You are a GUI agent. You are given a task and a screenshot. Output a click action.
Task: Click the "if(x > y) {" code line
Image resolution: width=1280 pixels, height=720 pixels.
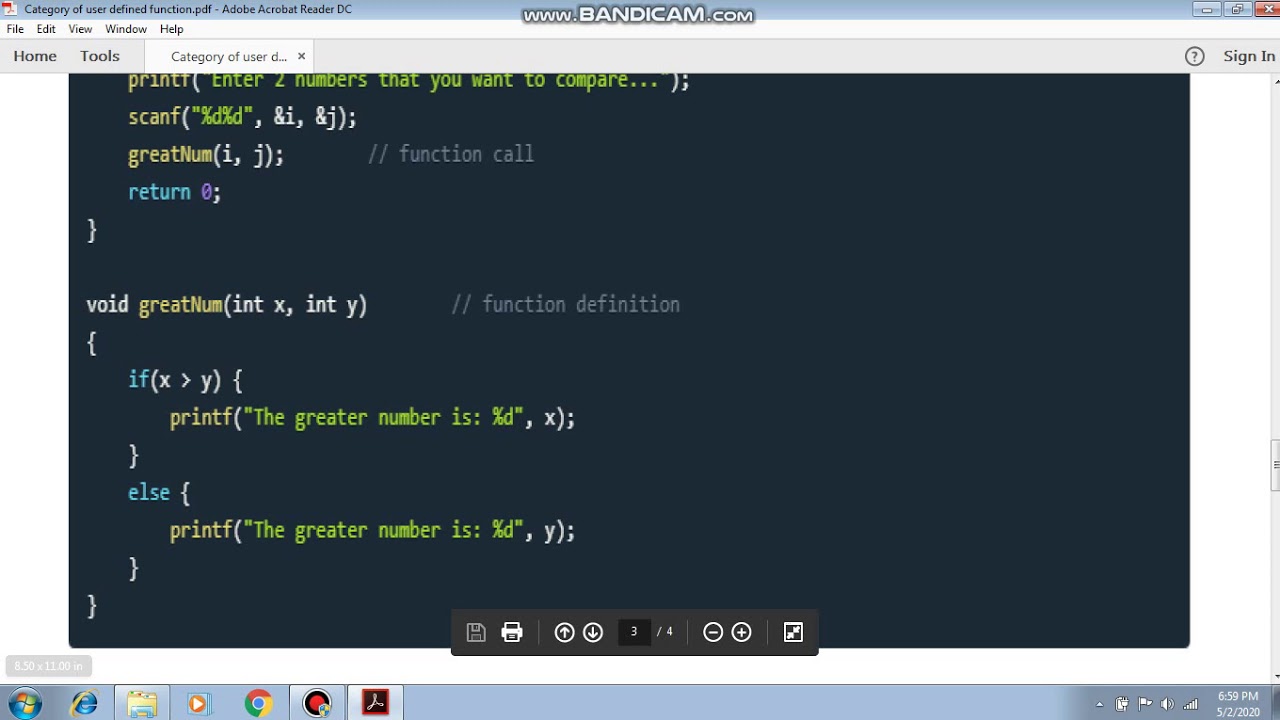185,380
